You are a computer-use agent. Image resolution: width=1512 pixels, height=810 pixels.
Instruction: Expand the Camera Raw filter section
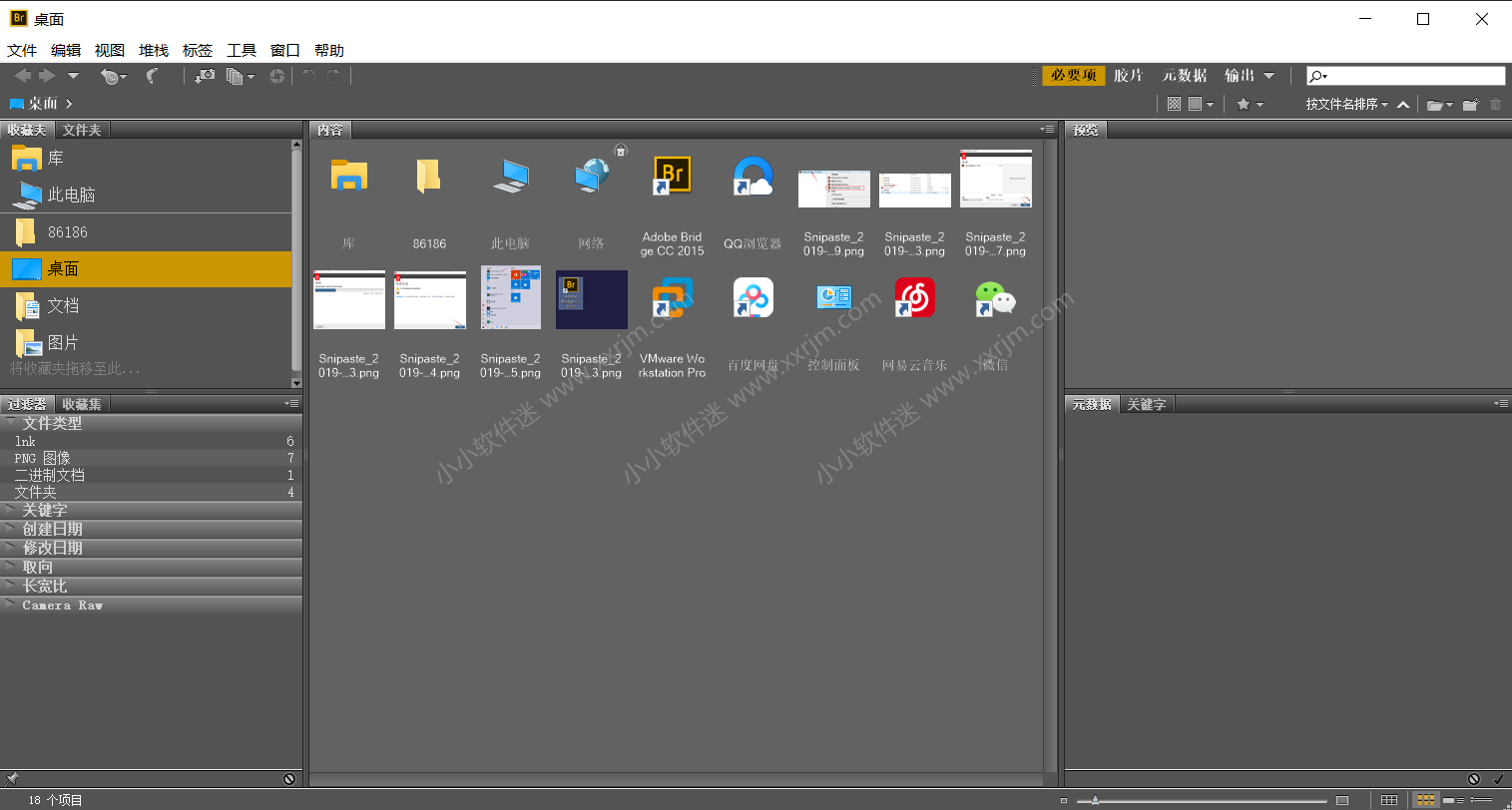pos(152,605)
